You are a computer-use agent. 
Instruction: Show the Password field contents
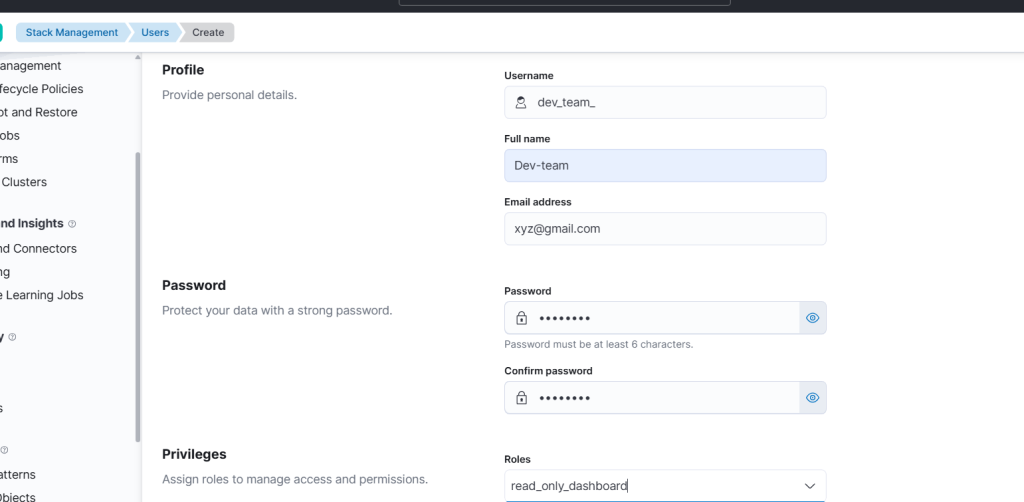812,318
